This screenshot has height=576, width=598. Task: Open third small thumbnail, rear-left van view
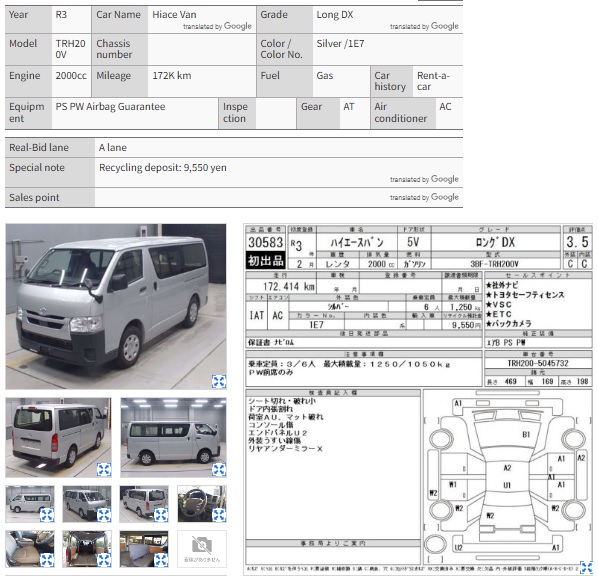[144, 504]
